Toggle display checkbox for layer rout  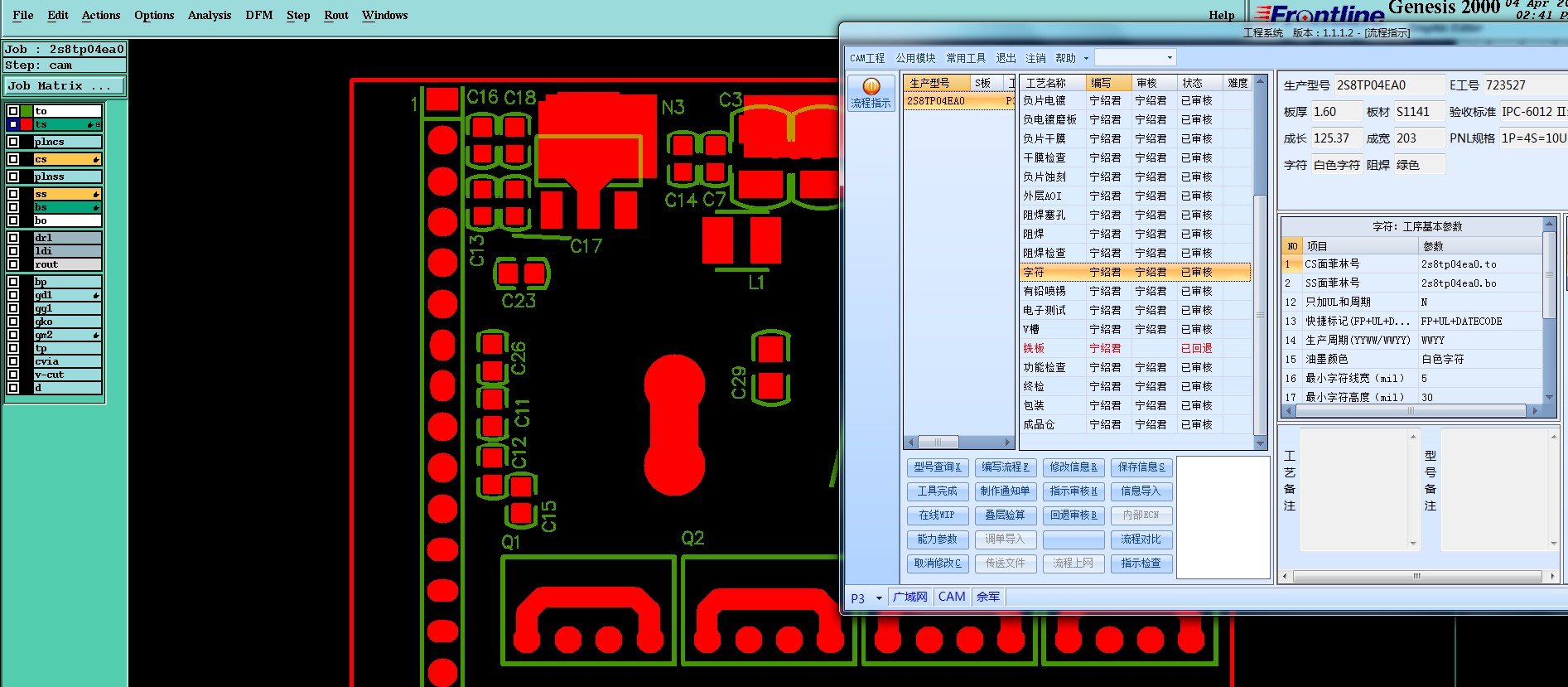point(13,264)
